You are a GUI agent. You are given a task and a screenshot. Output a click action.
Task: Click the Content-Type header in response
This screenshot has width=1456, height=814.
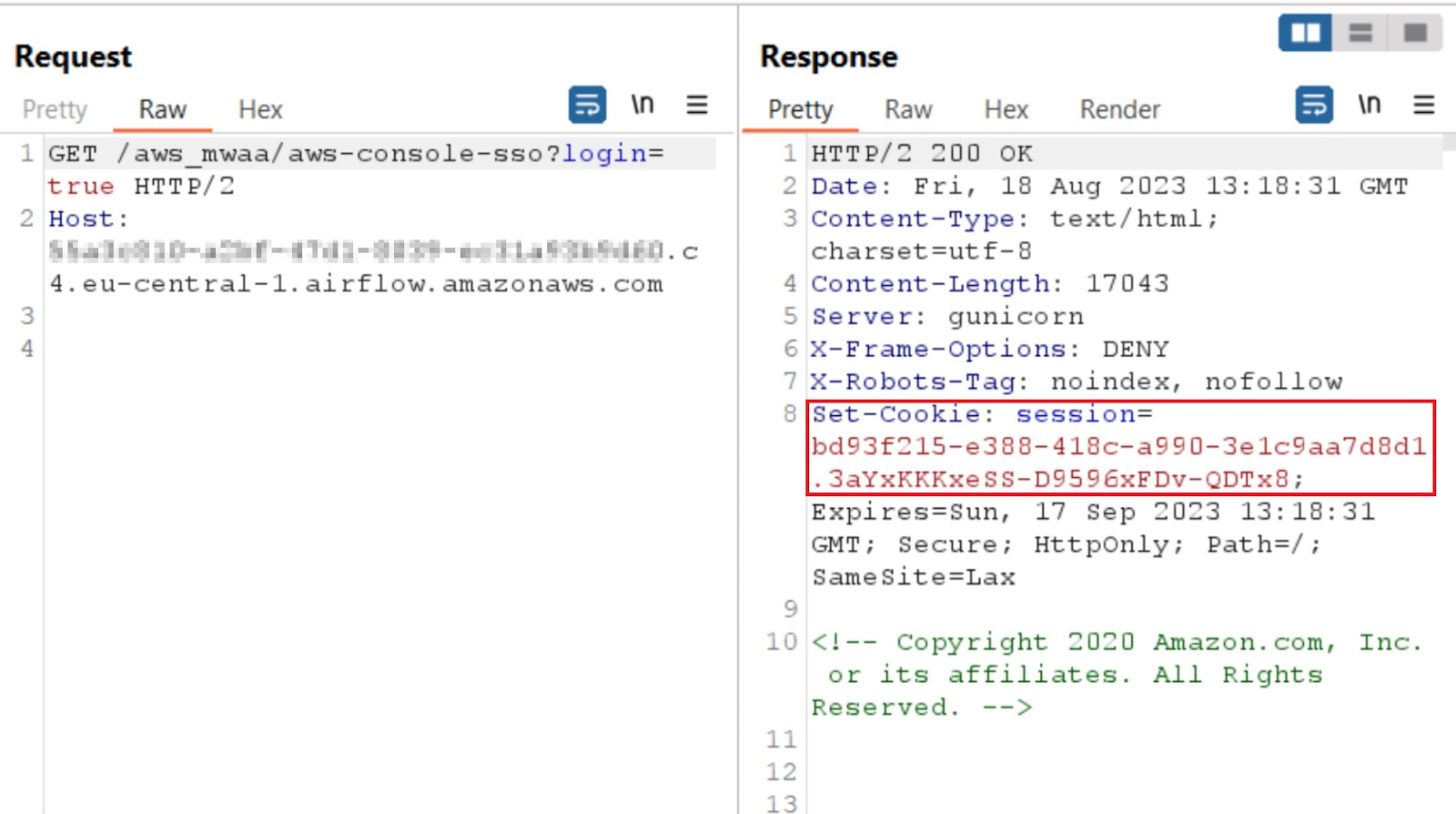tap(1014, 235)
